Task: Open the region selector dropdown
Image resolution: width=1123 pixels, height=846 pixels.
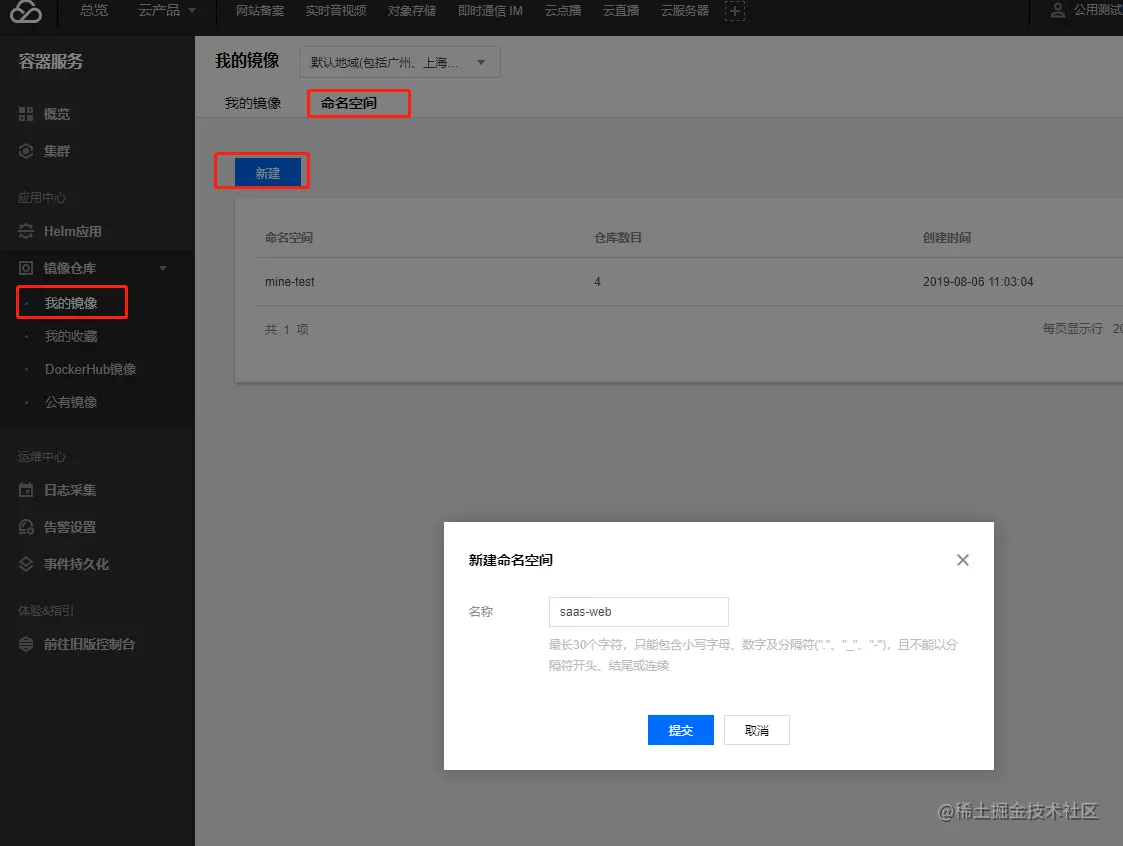Action: pos(400,62)
